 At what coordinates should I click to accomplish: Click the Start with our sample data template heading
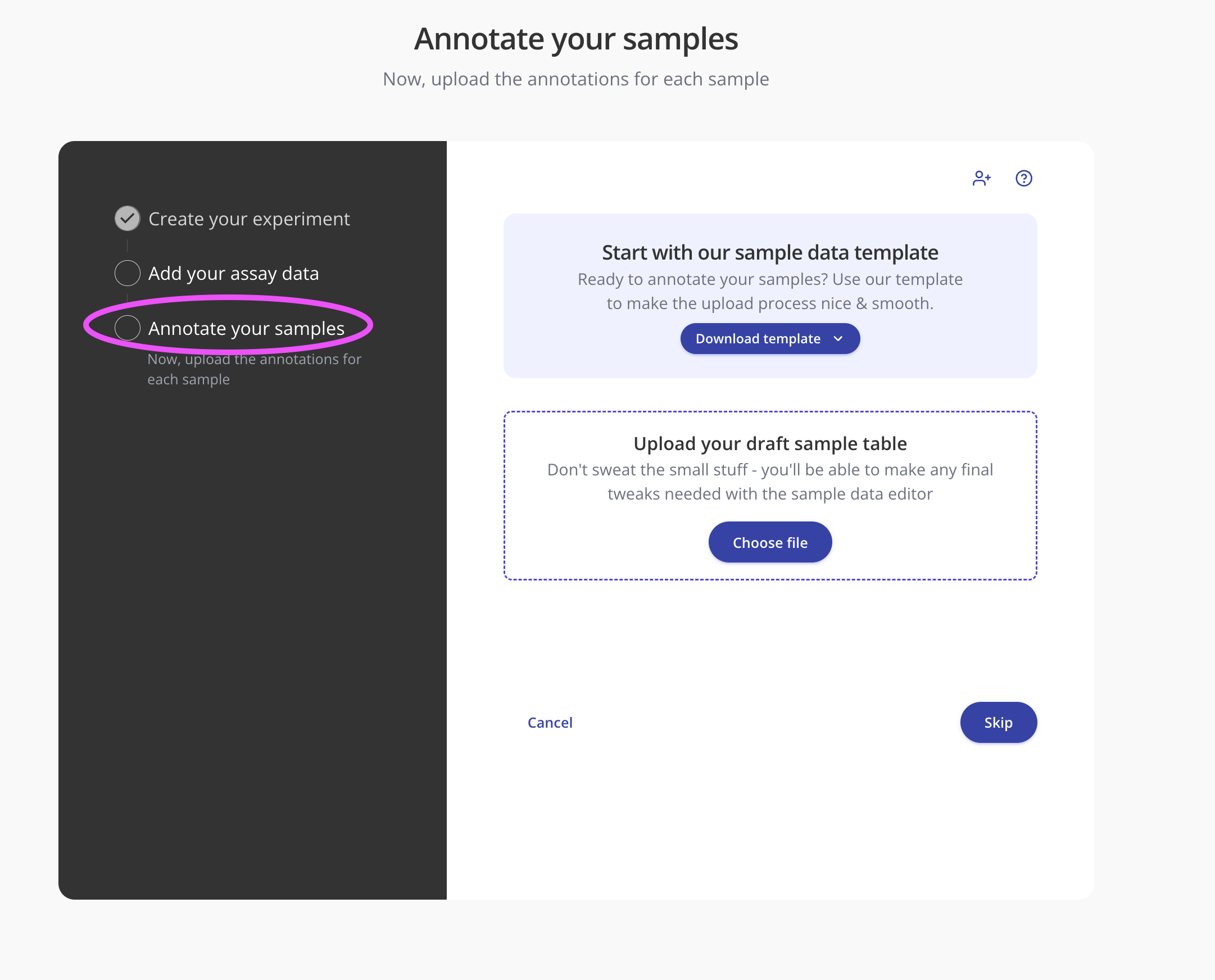pos(769,252)
